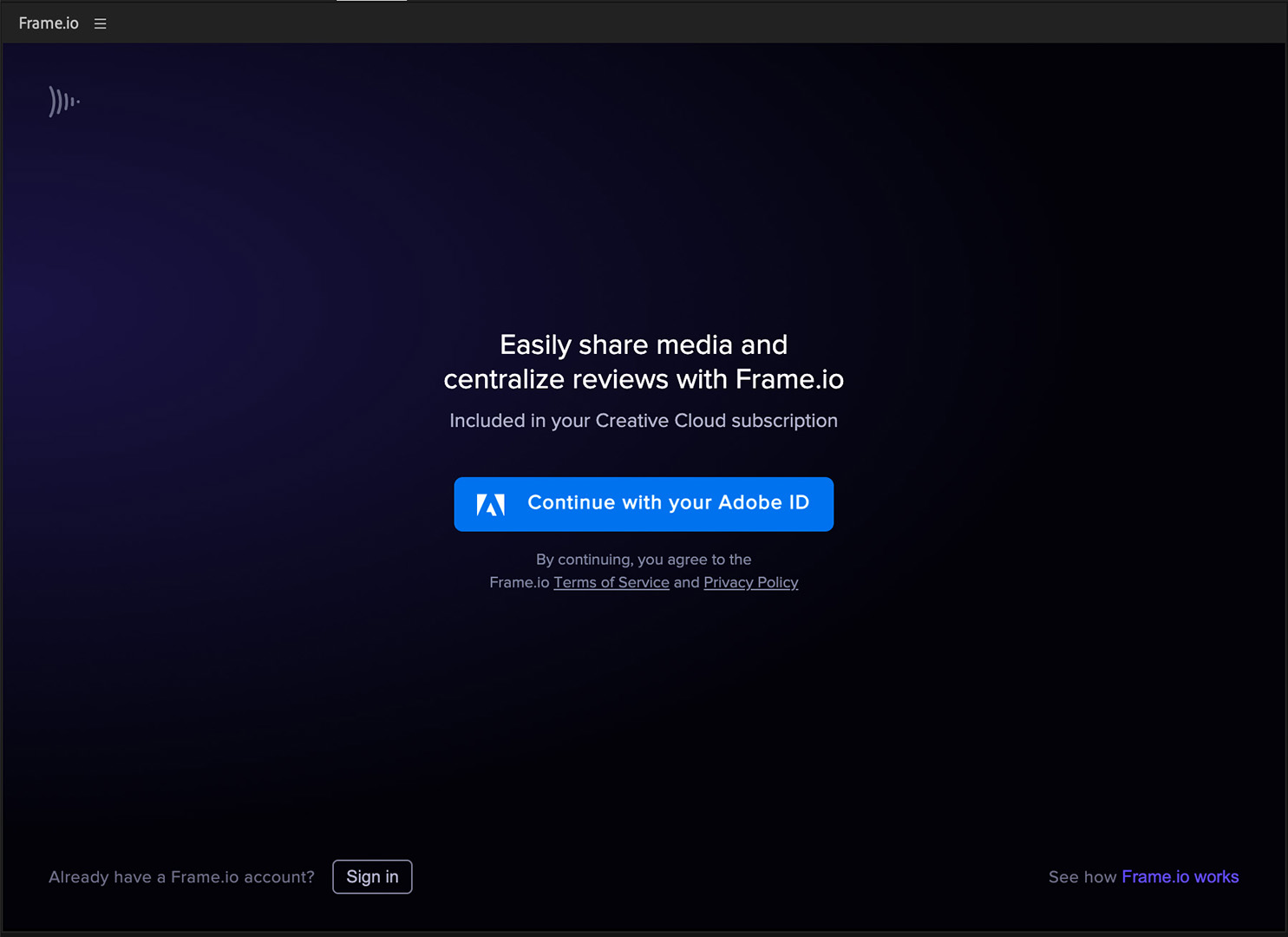Select the Frame.io panel tab title
The width and height of the screenshot is (1288, 937).
coord(49,23)
